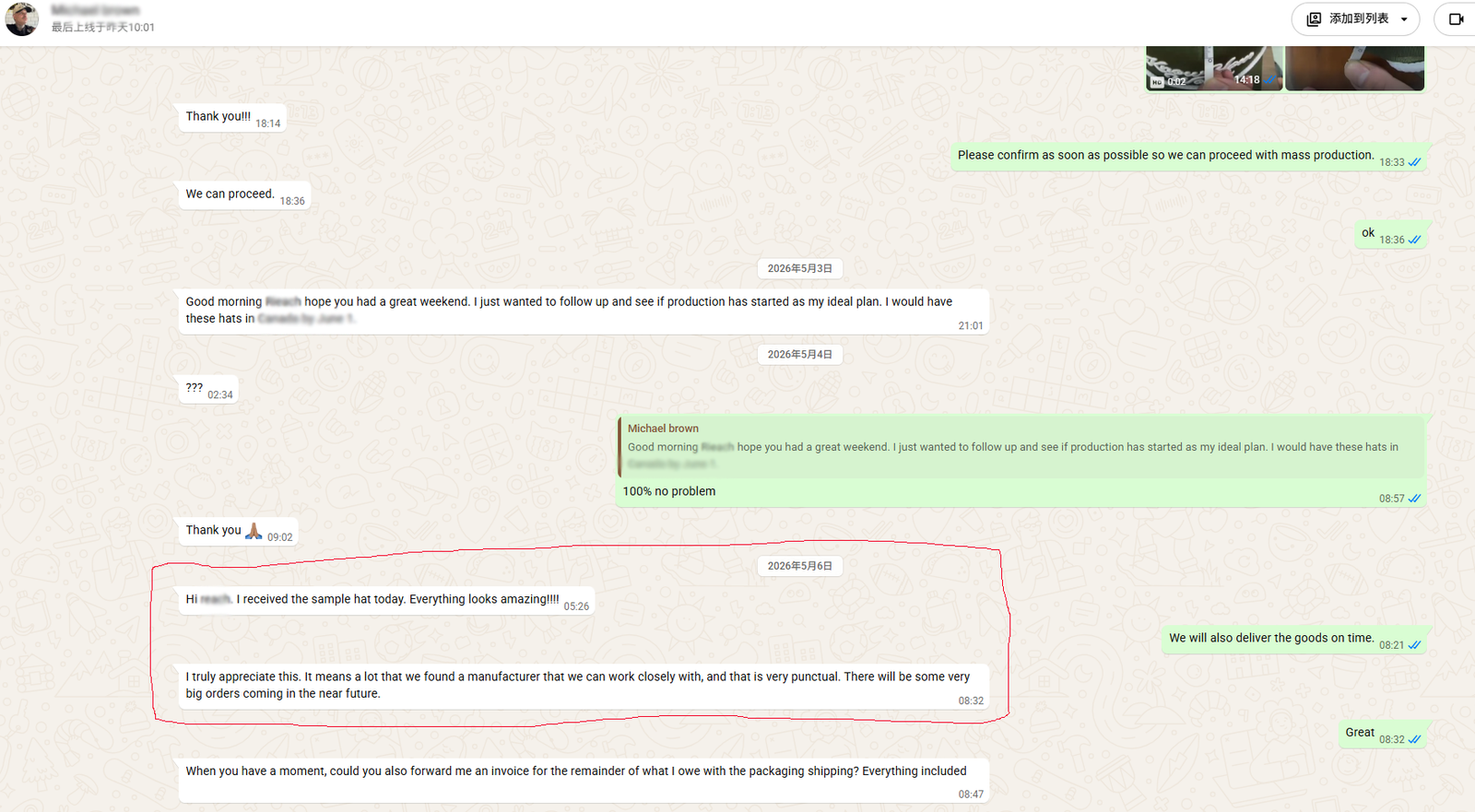Click the 2026年5月6日 date label

click(799, 566)
